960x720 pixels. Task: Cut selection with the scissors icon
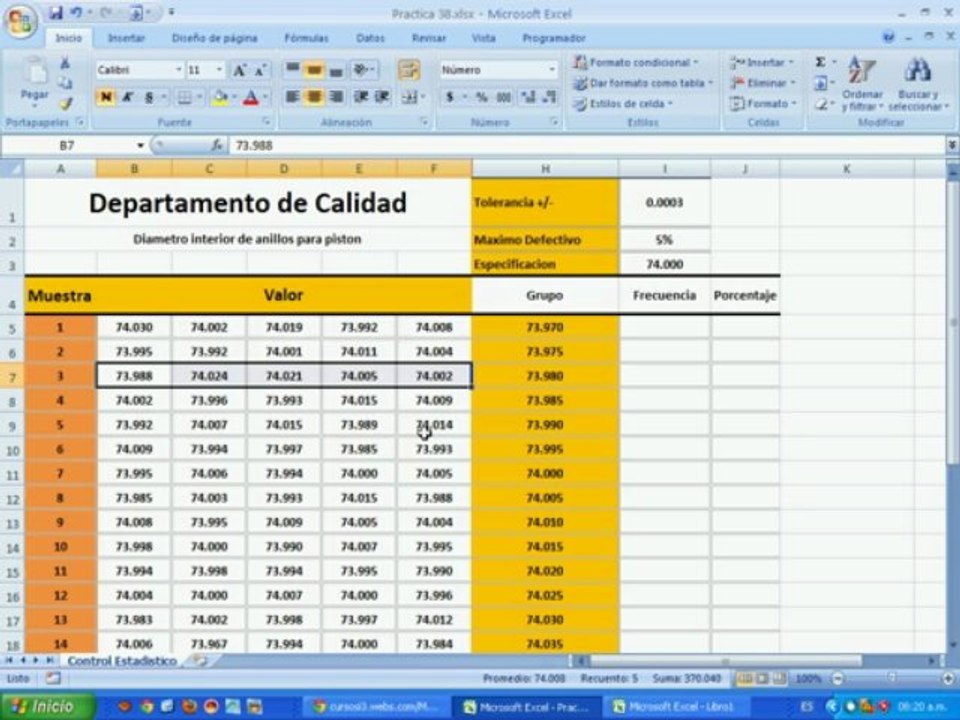pos(65,63)
